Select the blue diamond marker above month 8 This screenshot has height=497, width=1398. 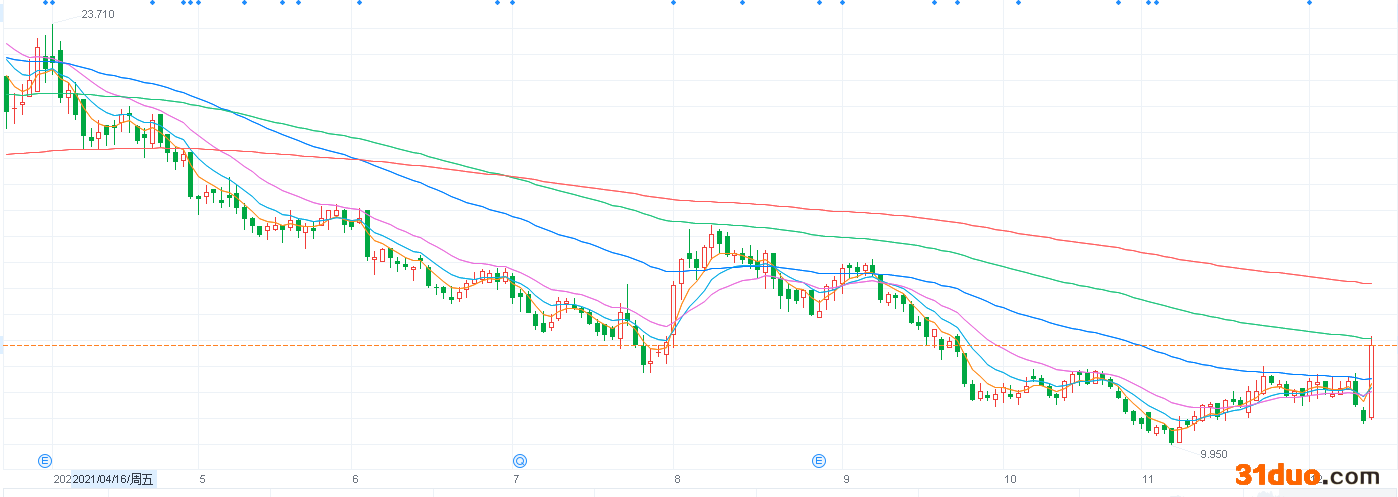(x=673, y=3)
